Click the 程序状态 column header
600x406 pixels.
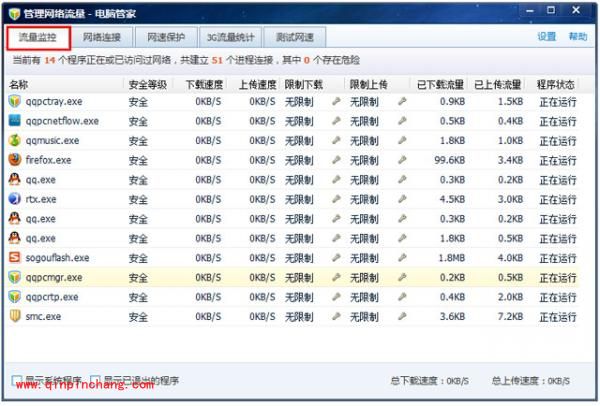coord(556,85)
